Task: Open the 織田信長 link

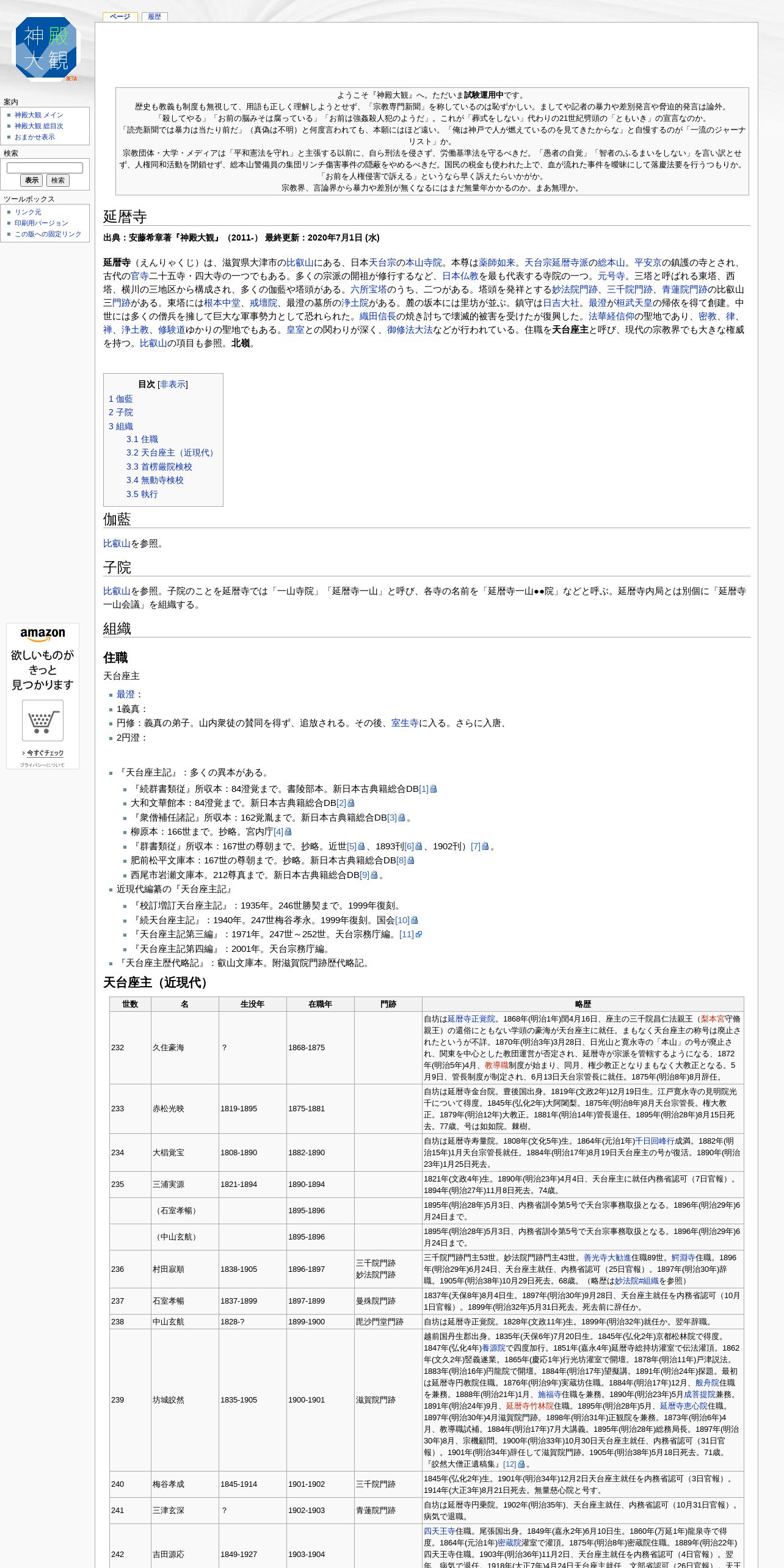Action: tap(378, 316)
